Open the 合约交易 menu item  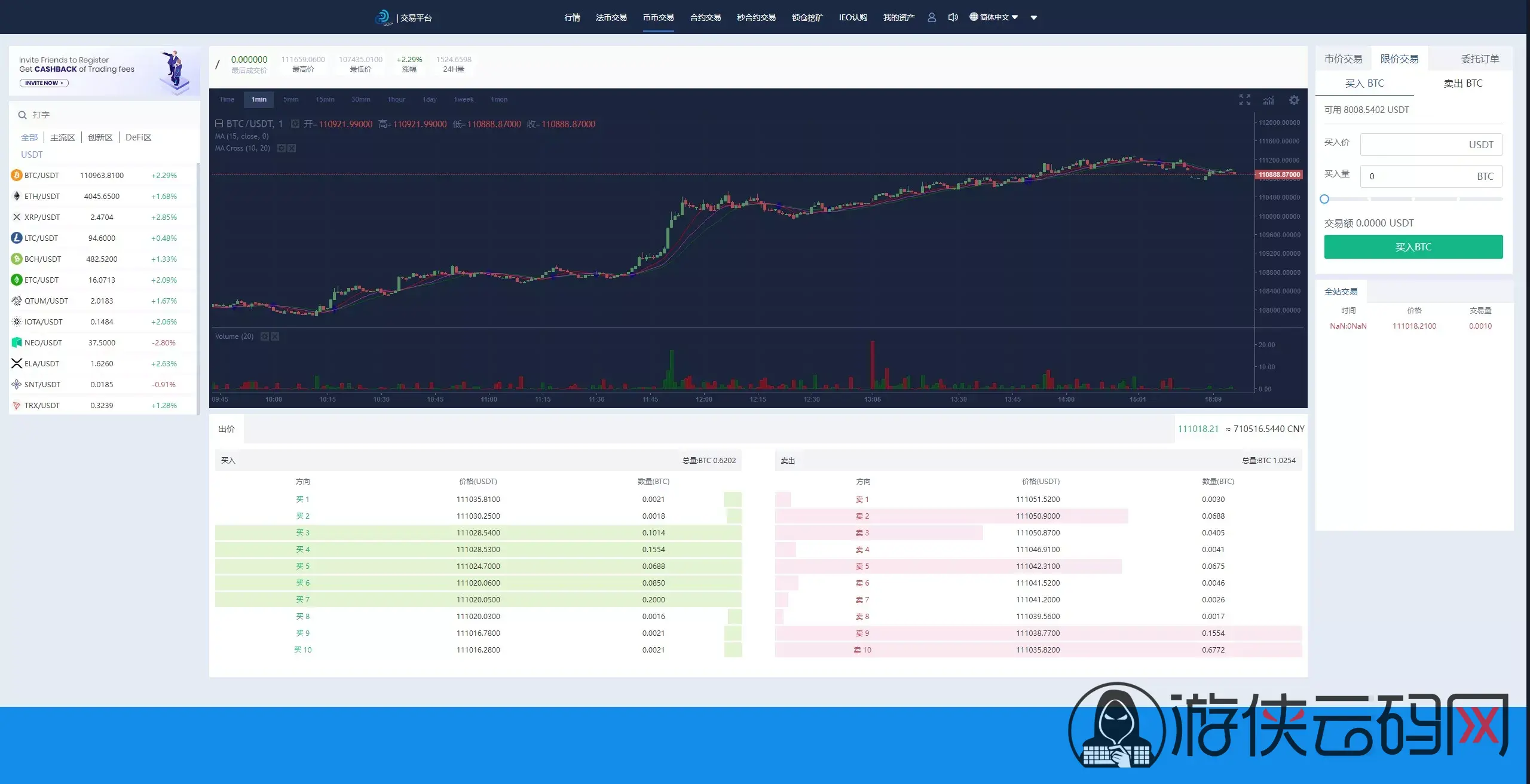tap(705, 17)
